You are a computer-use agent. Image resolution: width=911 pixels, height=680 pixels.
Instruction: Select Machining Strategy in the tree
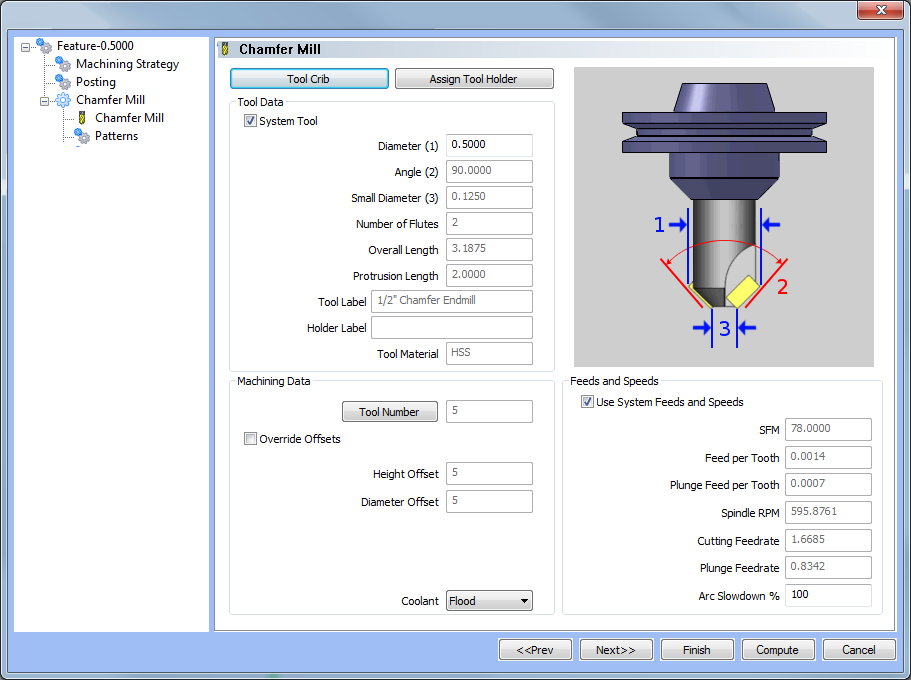click(x=127, y=64)
